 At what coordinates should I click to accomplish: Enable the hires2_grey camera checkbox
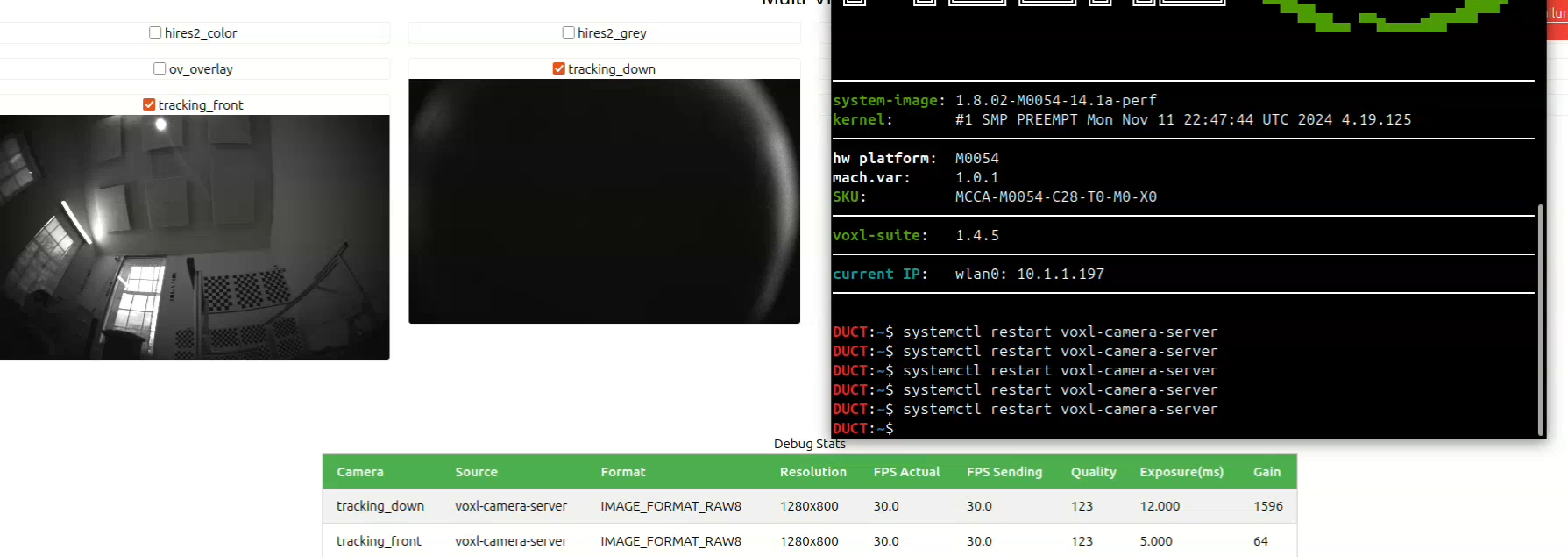pyautogui.click(x=568, y=32)
